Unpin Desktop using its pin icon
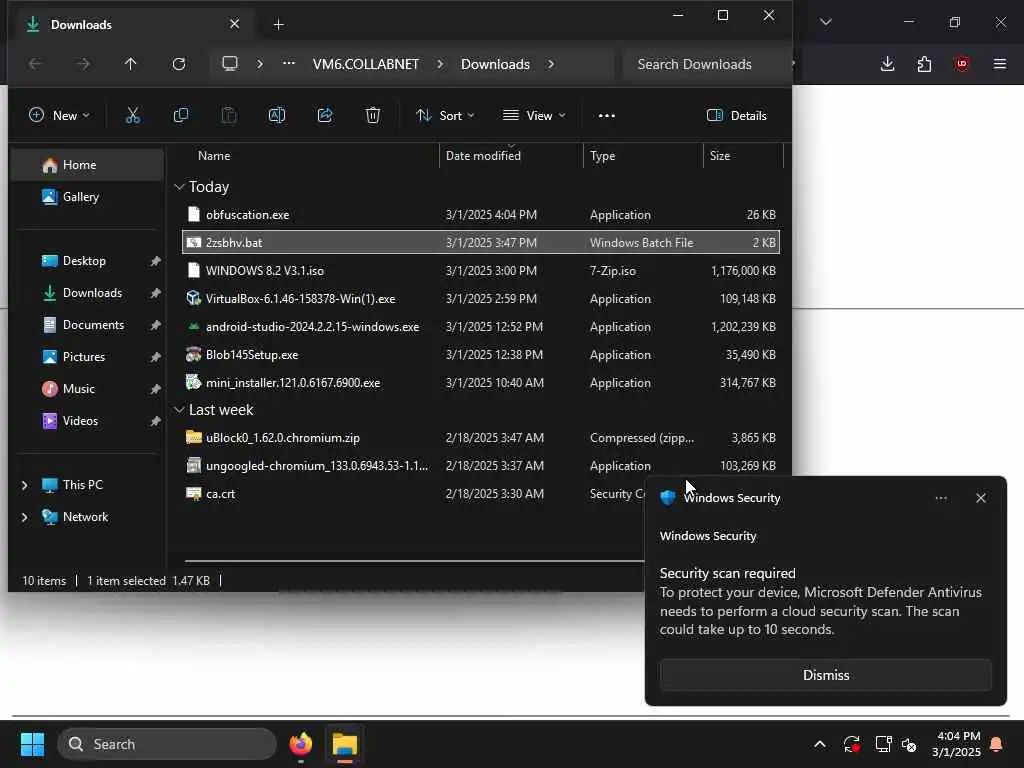Image resolution: width=1024 pixels, height=768 pixels. pyautogui.click(x=155, y=261)
